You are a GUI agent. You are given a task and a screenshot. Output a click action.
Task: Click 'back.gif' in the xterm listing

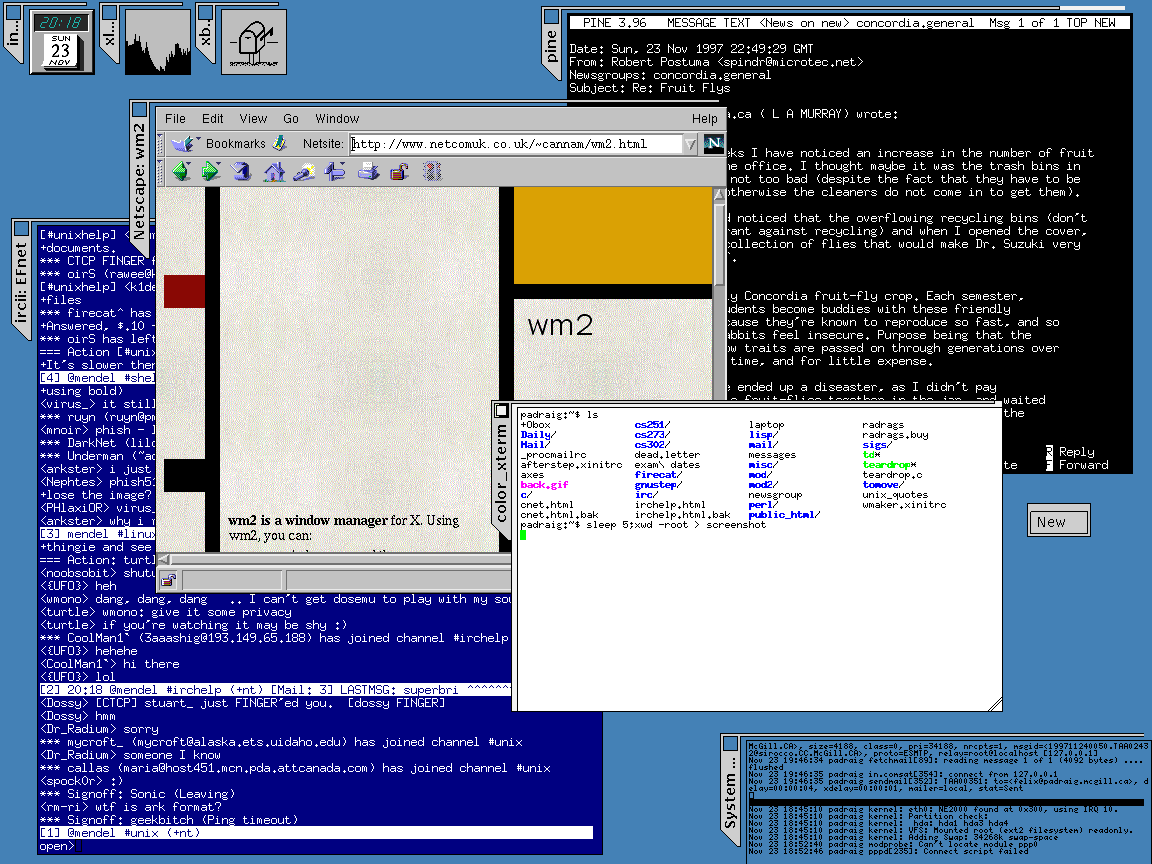pyautogui.click(x=544, y=485)
